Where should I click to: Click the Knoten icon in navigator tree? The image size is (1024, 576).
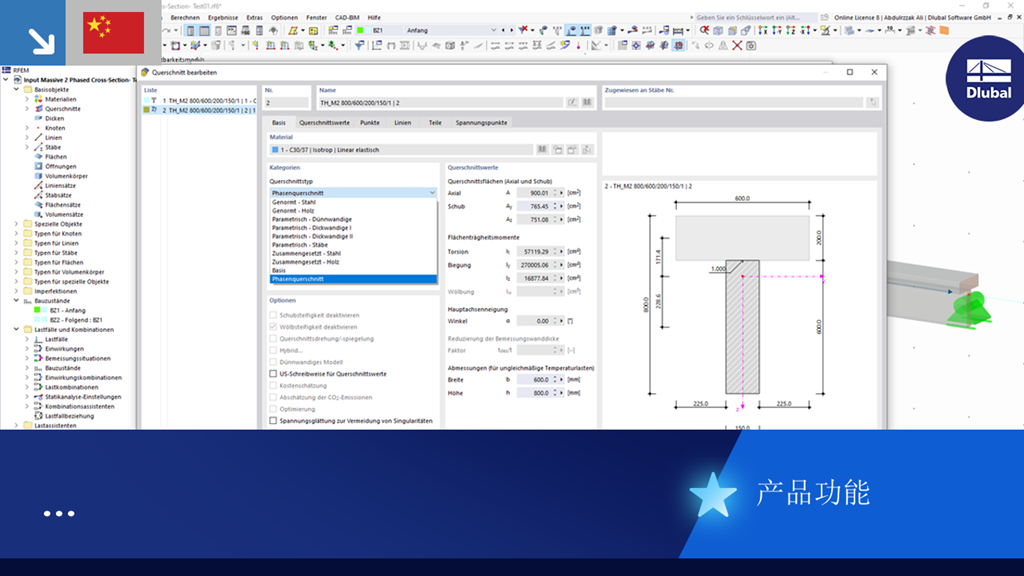[x=39, y=128]
